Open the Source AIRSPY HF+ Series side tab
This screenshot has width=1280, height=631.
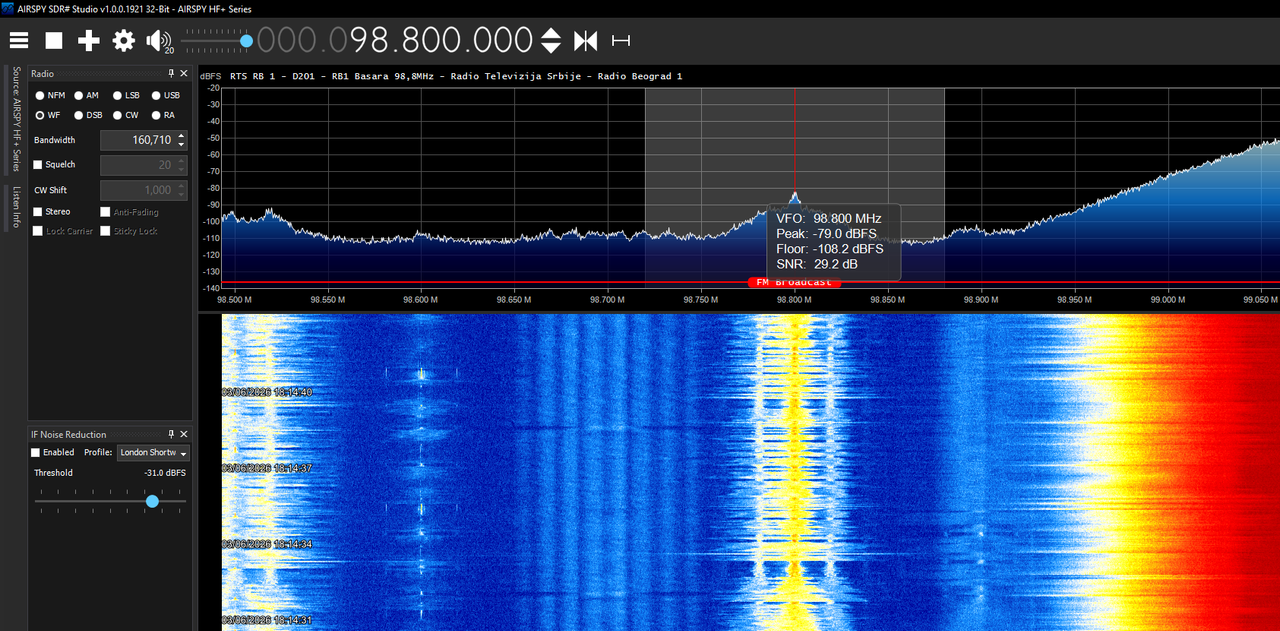tap(15, 120)
